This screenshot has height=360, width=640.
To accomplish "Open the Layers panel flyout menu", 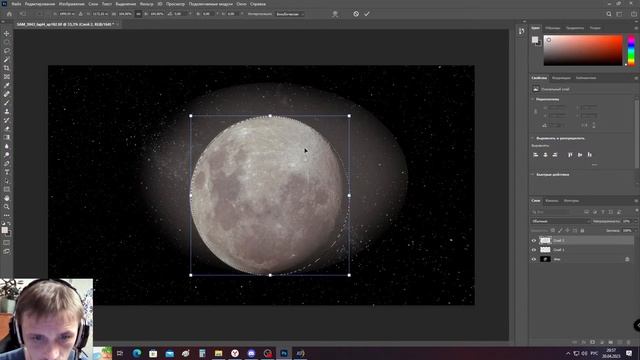I will click(x=636, y=201).
